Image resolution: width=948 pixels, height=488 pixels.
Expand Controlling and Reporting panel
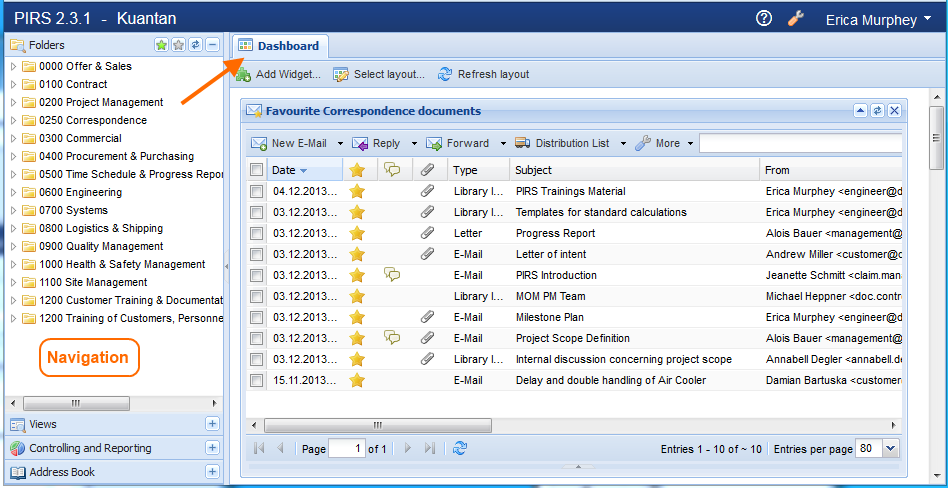click(212, 448)
